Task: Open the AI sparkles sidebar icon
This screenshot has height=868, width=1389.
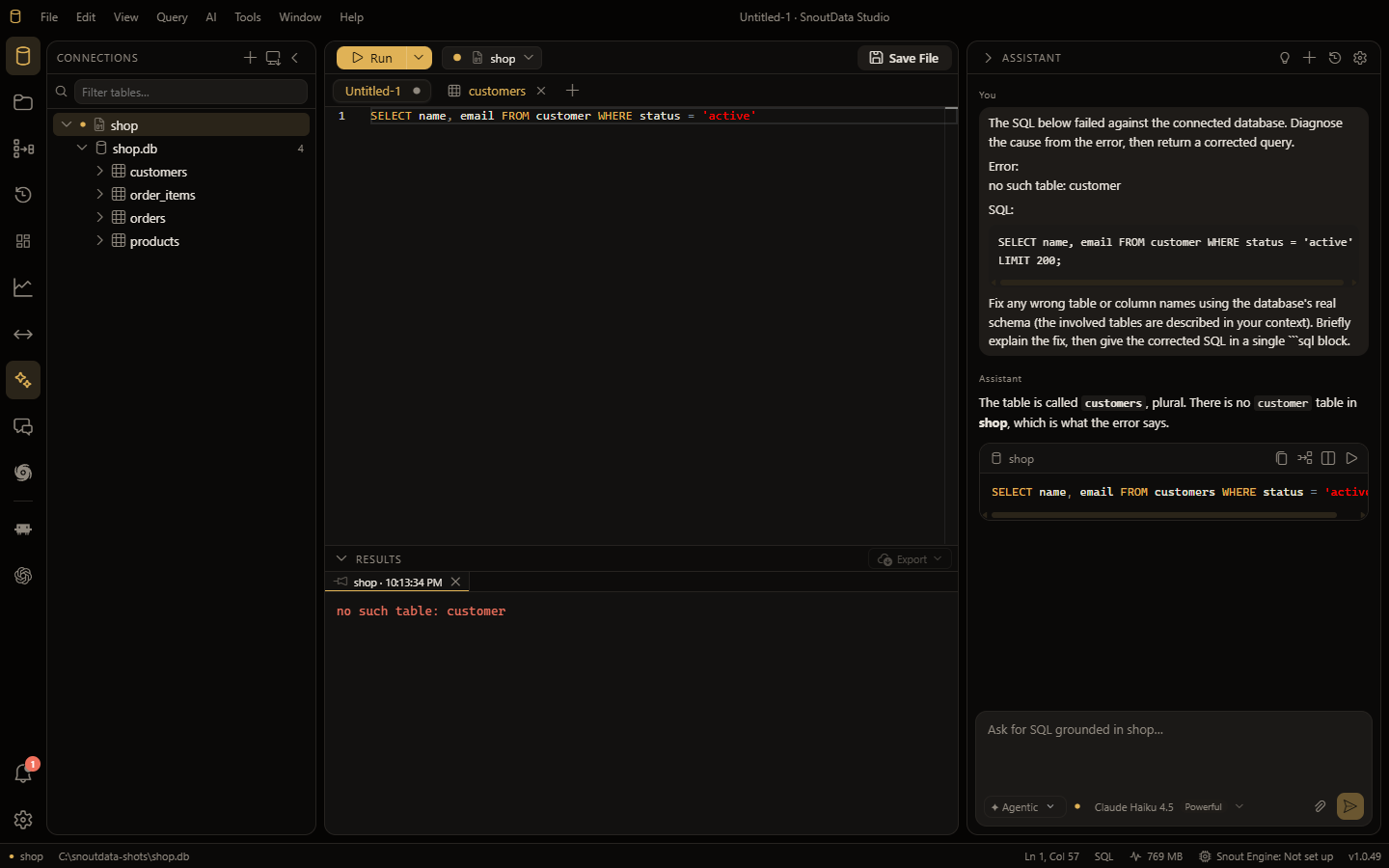Action: tap(23, 380)
